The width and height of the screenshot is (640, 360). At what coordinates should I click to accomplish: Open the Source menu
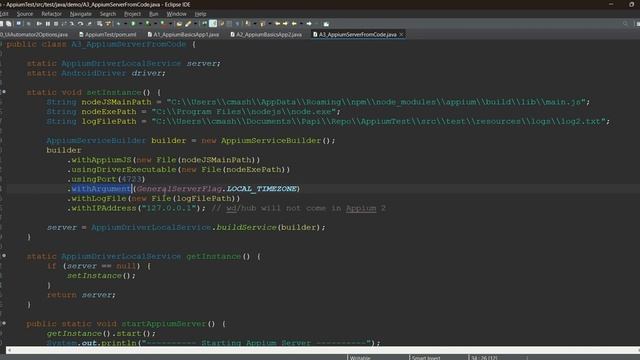click(24, 14)
